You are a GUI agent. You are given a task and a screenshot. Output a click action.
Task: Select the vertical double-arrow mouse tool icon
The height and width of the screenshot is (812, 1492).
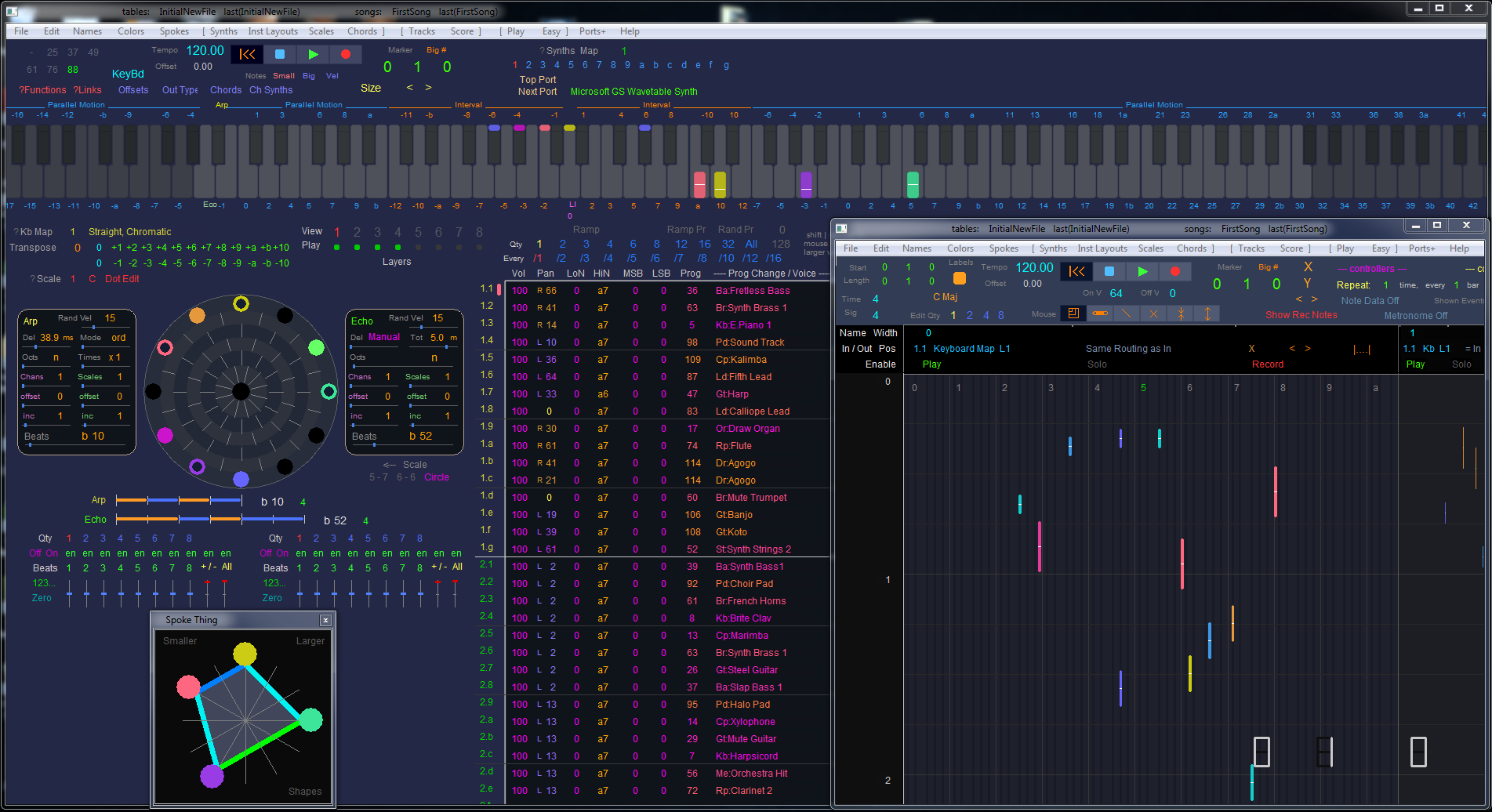coord(1207,314)
